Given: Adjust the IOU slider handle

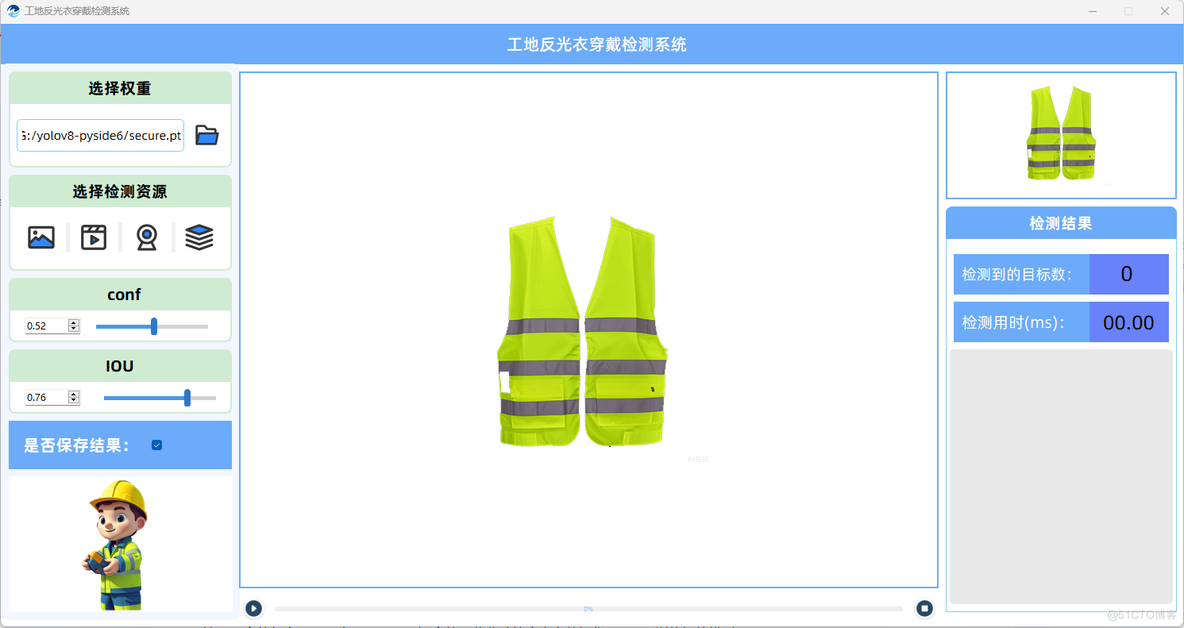Looking at the screenshot, I should (x=187, y=398).
